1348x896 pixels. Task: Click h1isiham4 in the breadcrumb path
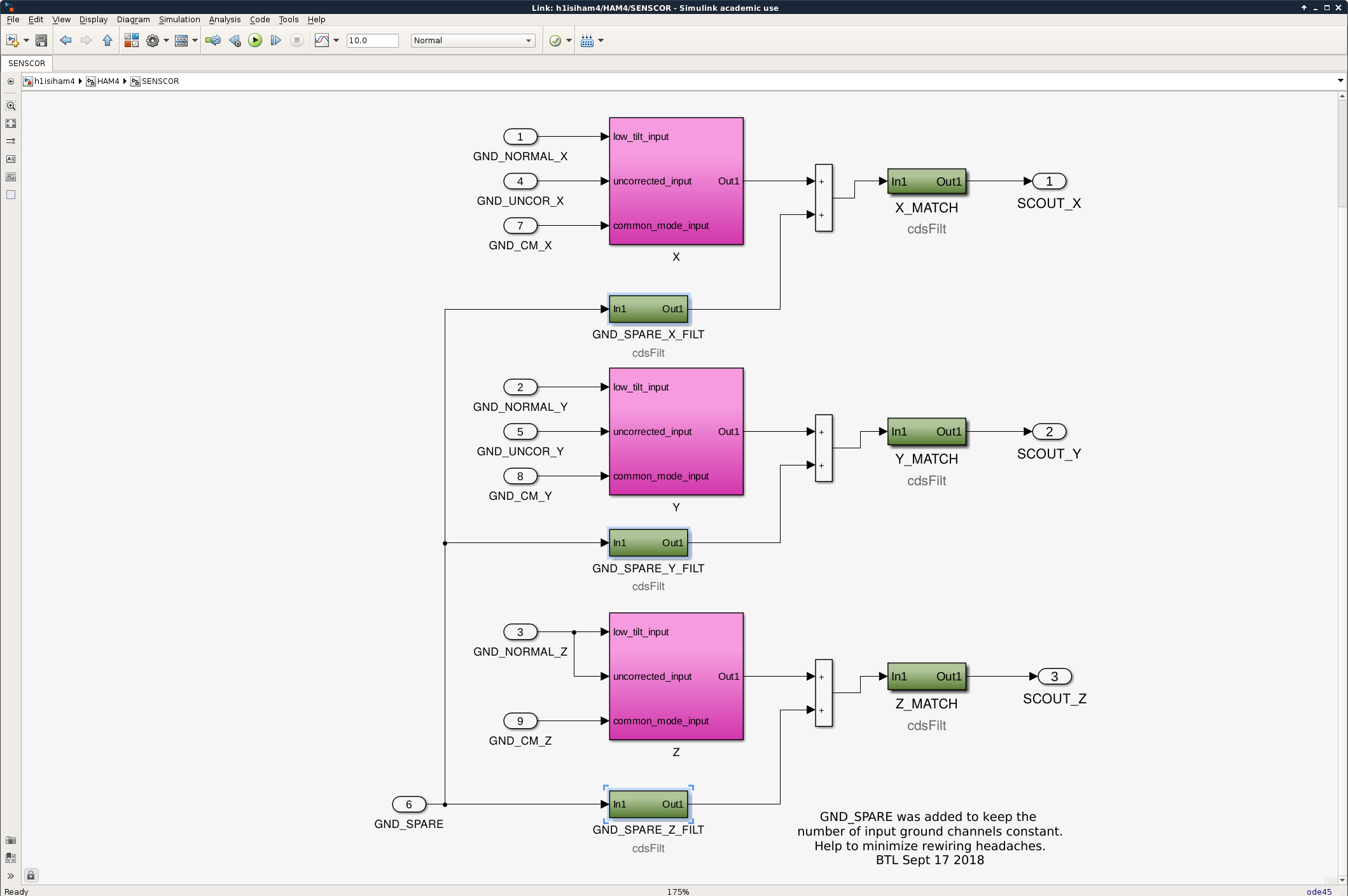click(x=54, y=81)
